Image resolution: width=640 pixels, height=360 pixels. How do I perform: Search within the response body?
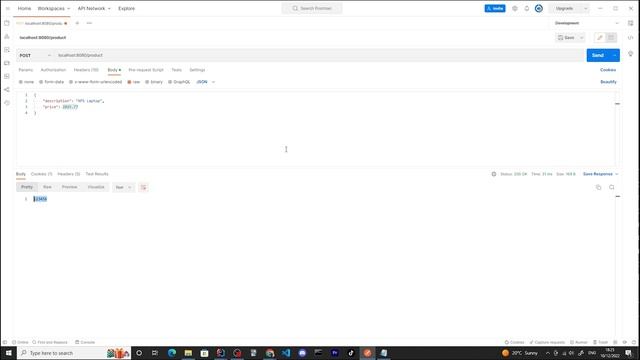coord(611,187)
